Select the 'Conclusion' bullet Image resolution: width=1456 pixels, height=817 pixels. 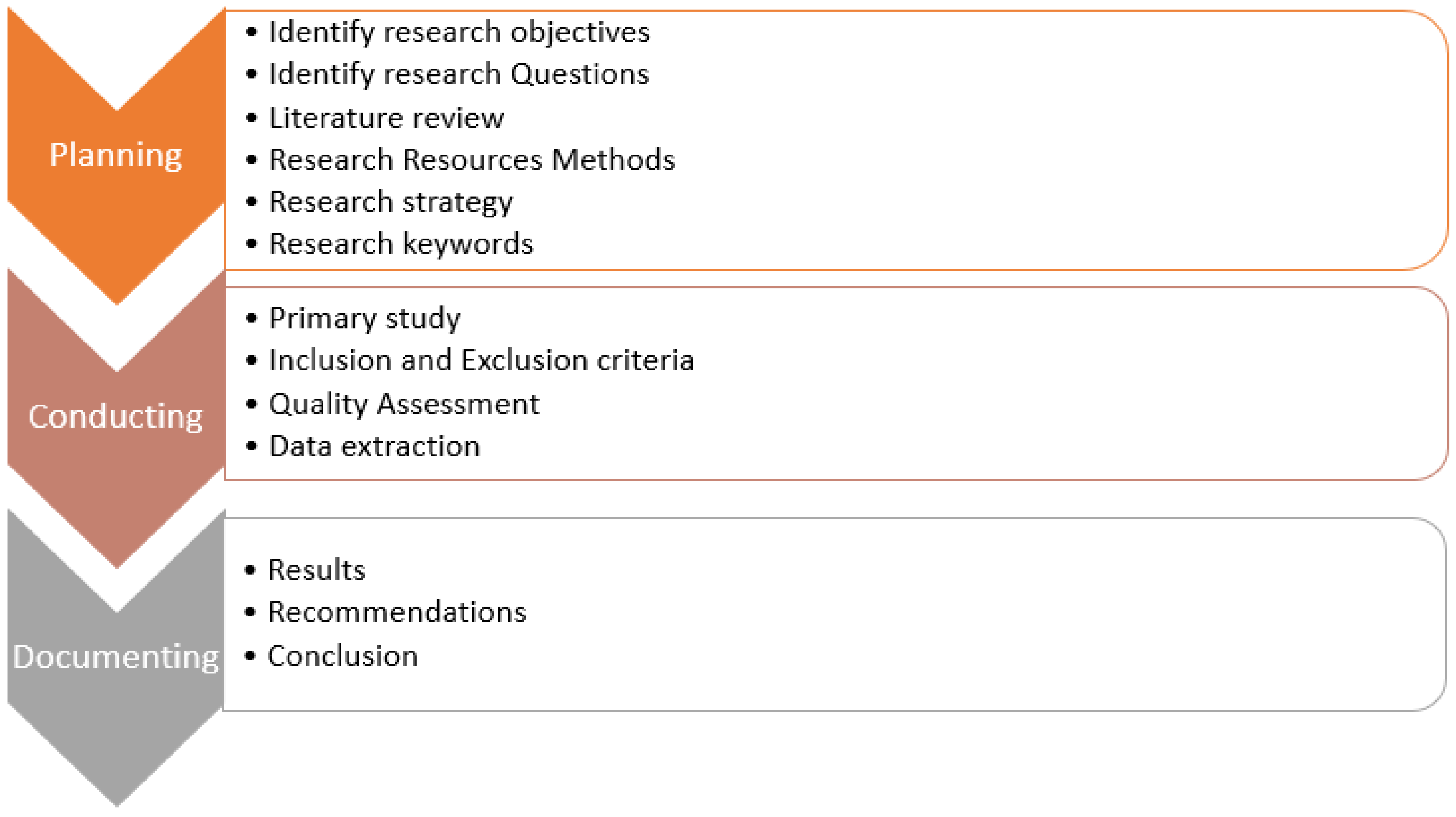click(342, 656)
